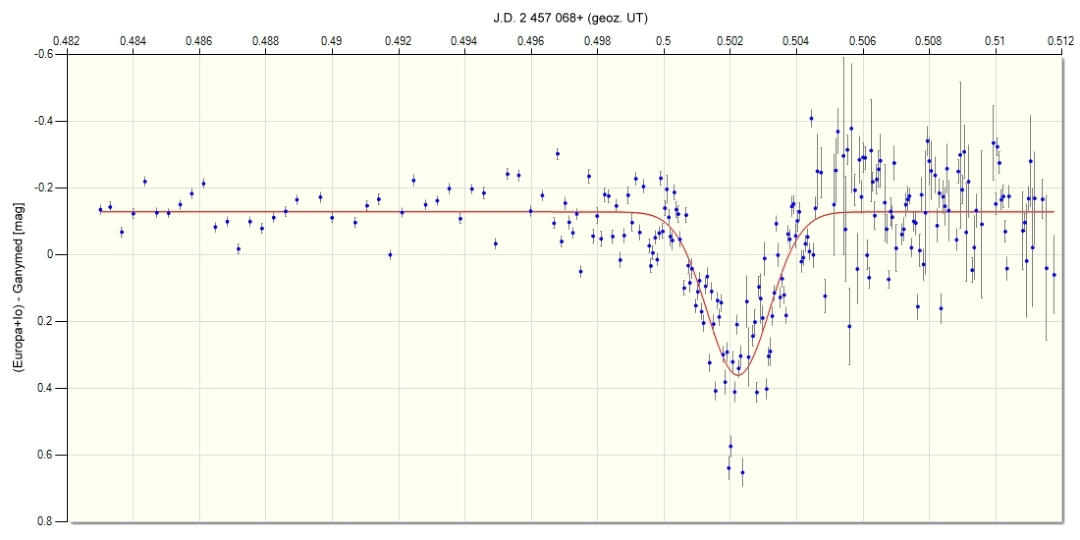The height and width of the screenshot is (540, 1080).
Task: Click the highest data point near 0.5045
Action: click(x=811, y=118)
